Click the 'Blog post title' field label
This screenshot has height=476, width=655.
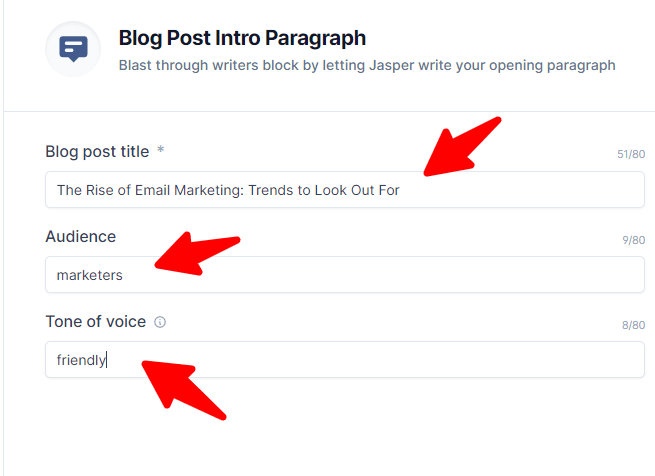click(x=97, y=152)
